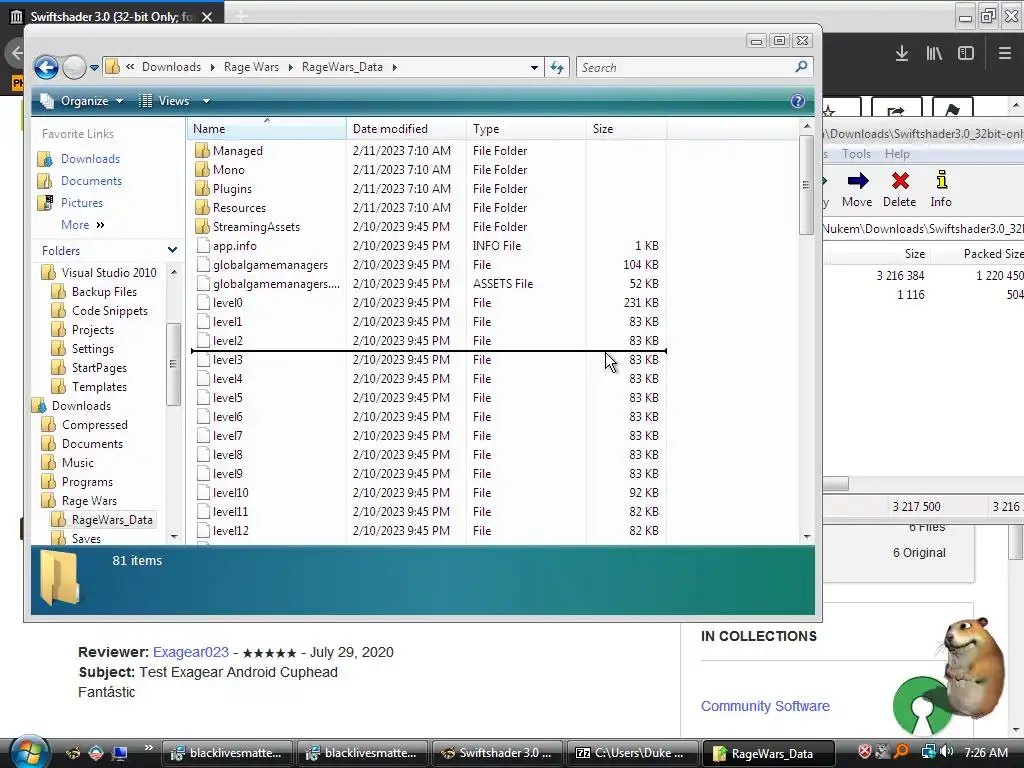
Task: Select the Mono folder icon
Action: pos(202,169)
